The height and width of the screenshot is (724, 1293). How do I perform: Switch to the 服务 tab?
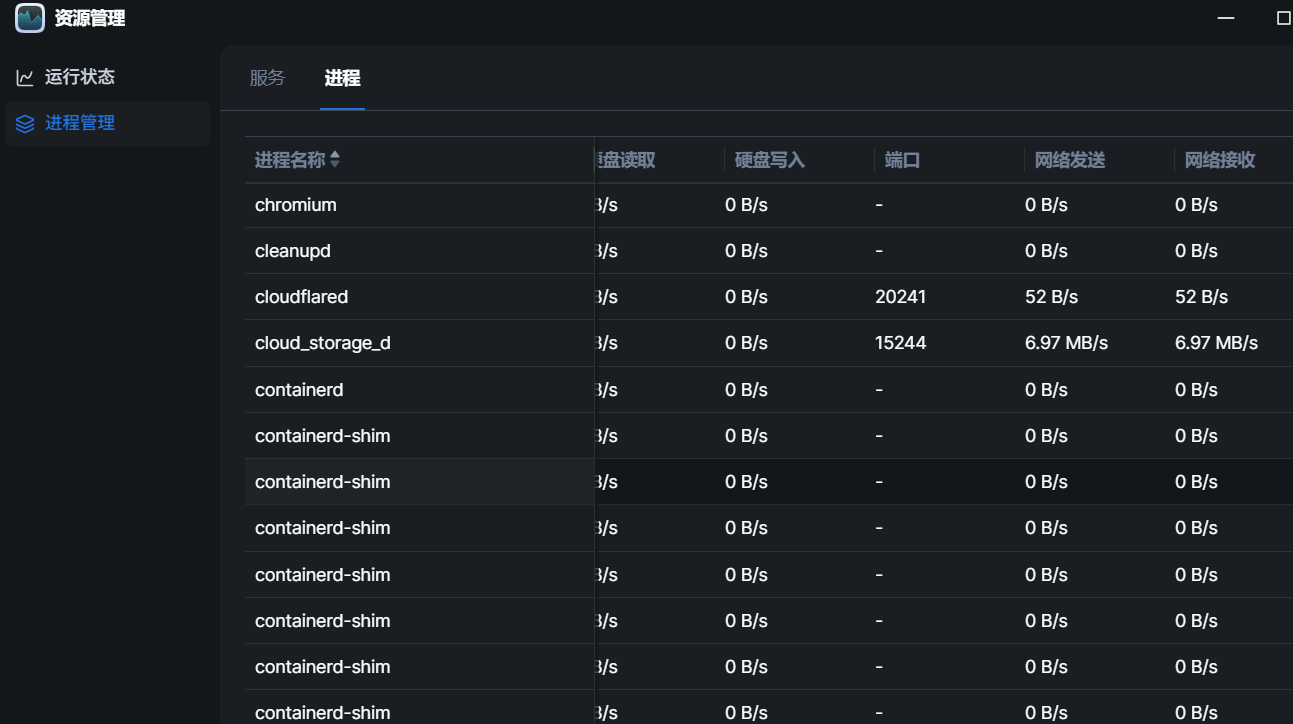pos(267,78)
